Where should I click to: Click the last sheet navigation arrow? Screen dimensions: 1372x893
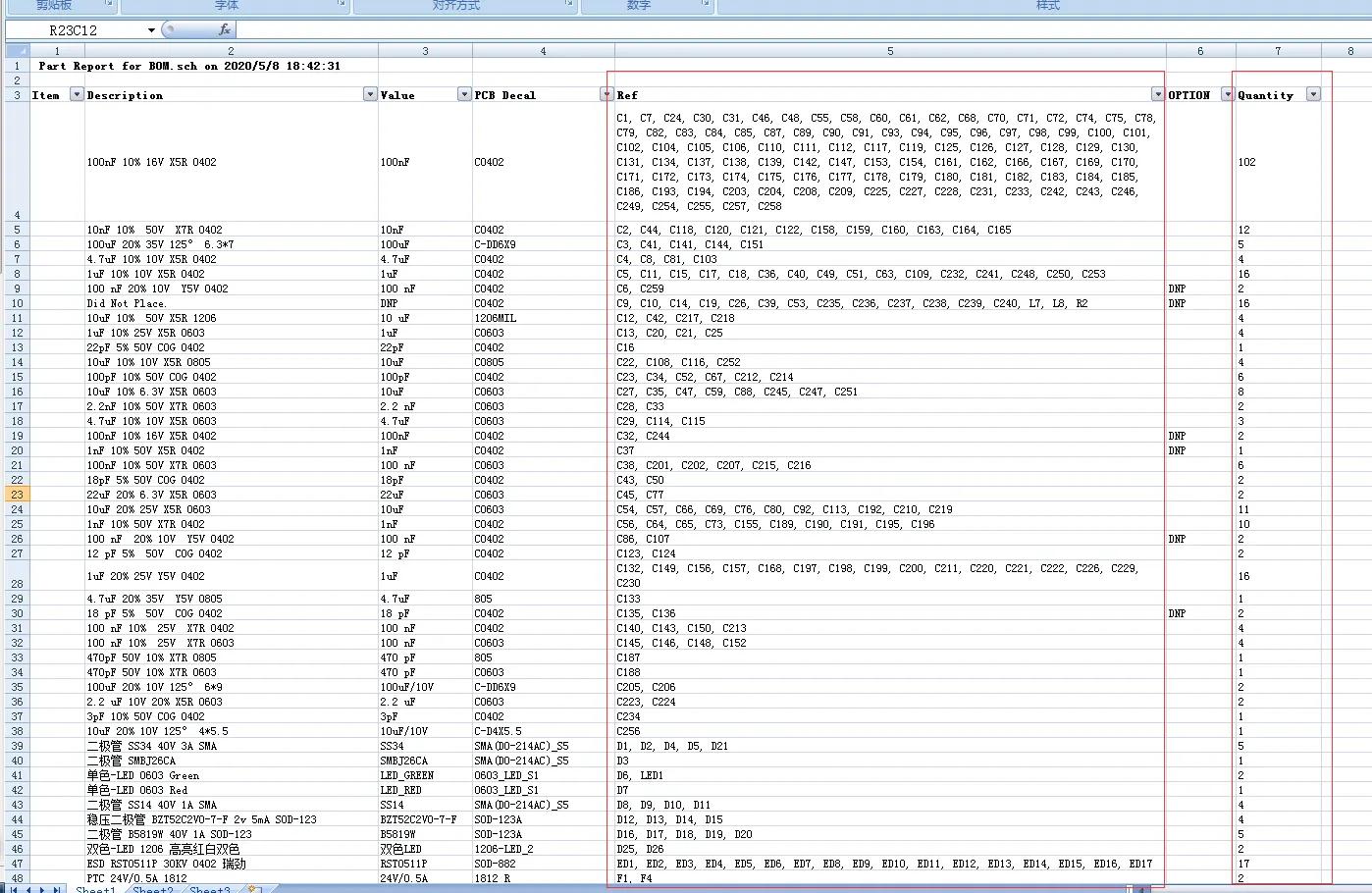click(x=57, y=889)
